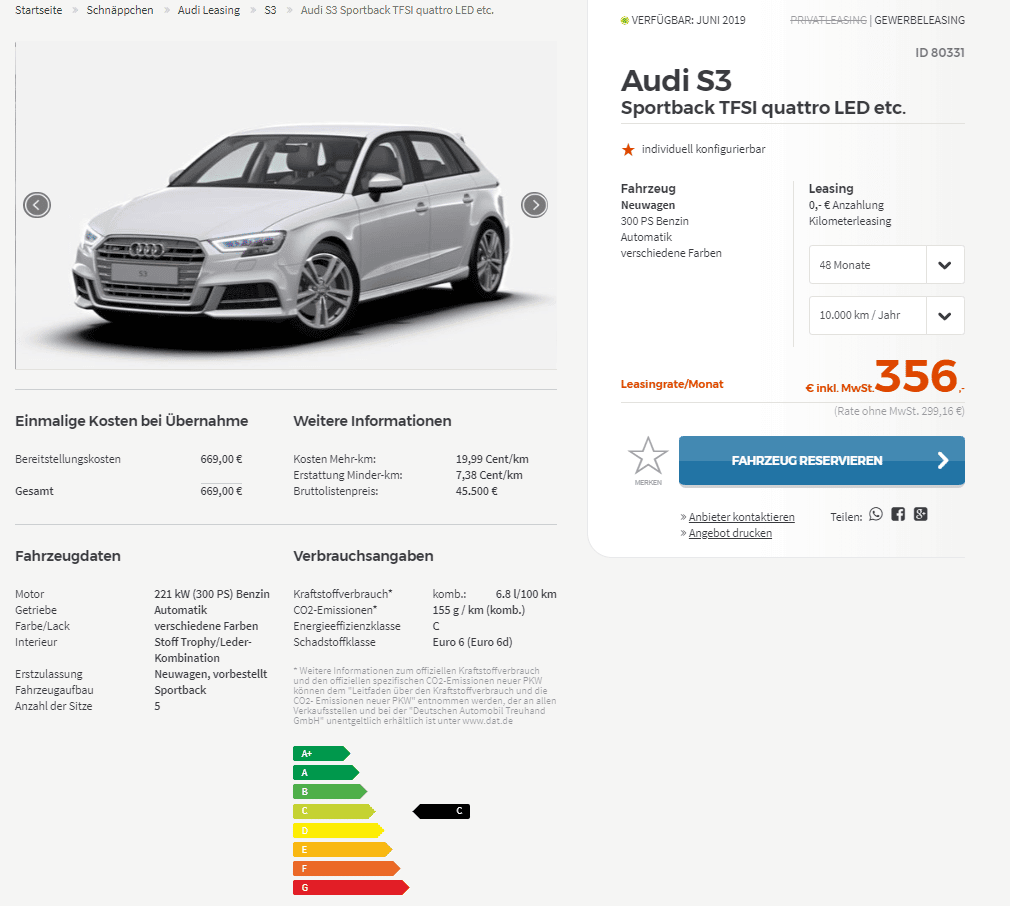Click the 6.8 l/100 km consumption value
This screenshot has height=906, width=1010.
526,594
